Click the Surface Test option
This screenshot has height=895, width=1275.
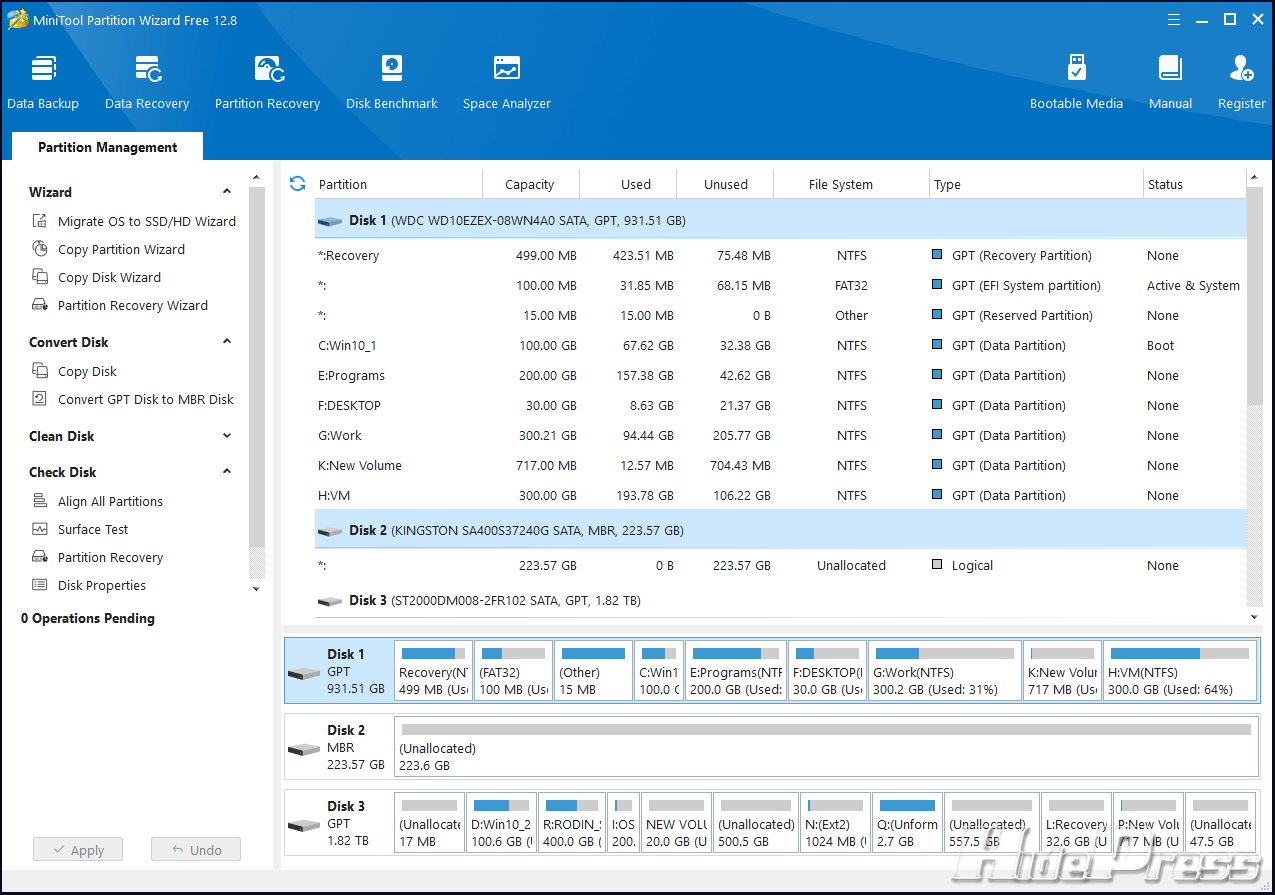[93, 530]
